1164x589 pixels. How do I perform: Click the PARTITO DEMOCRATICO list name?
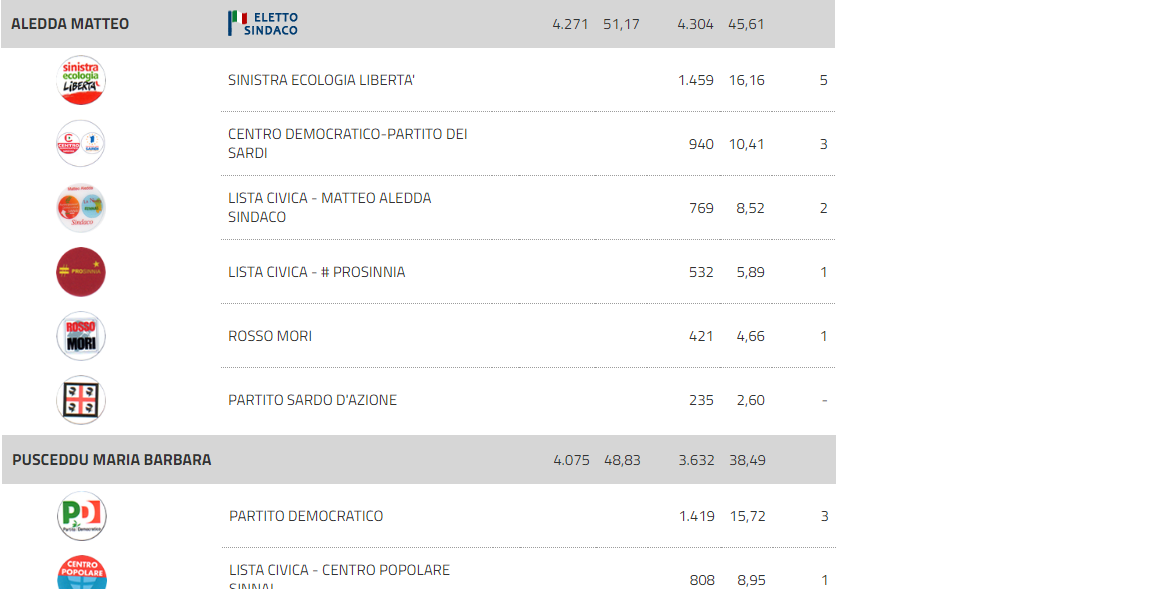[x=306, y=515]
